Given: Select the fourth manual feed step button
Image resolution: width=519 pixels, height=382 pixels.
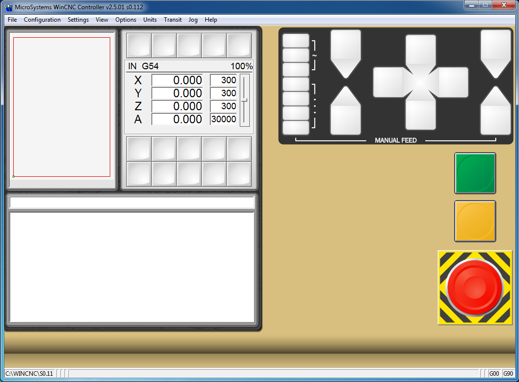Looking at the screenshot, I should pyautogui.click(x=296, y=84).
